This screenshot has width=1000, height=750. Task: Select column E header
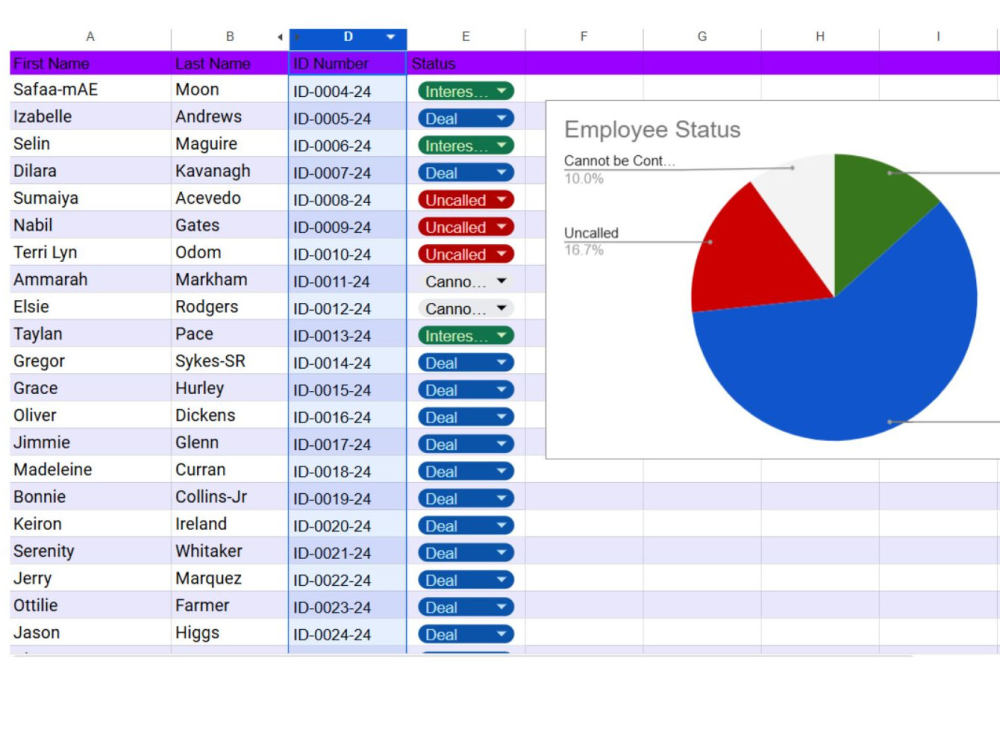pos(466,37)
